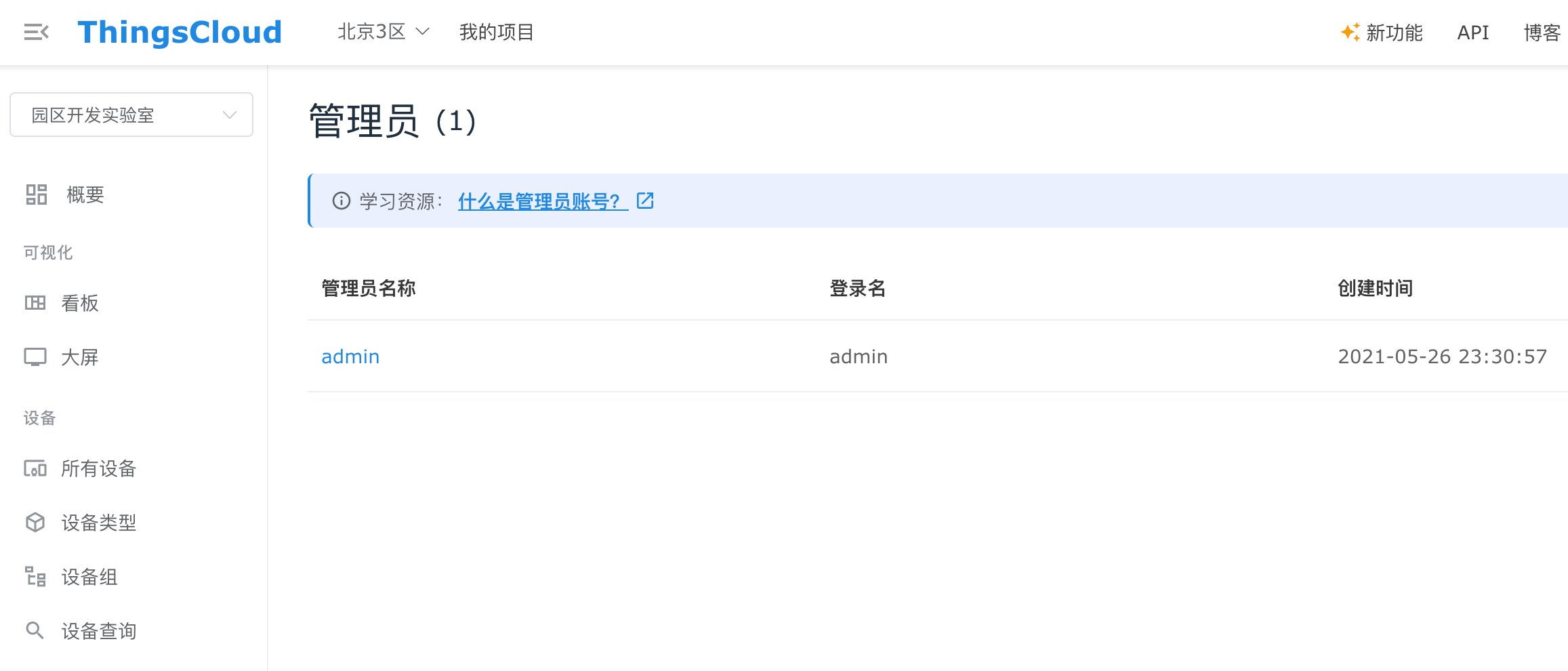Go to 我的项目 in the top navigation
Image resolution: width=1568 pixels, height=671 pixels.
tap(496, 32)
